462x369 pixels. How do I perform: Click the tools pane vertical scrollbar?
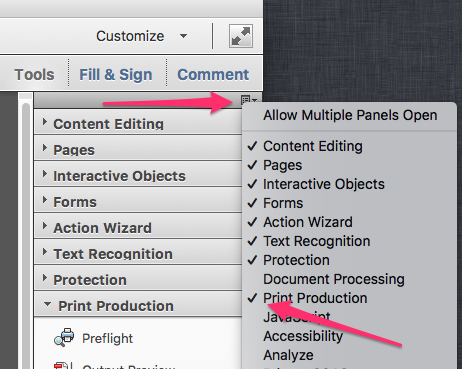click(26, 235)
